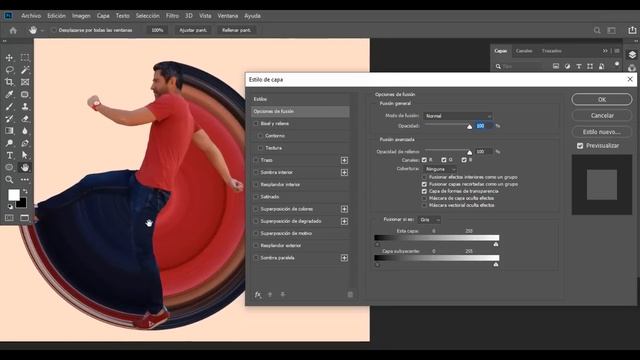The height and width of the screenshot is (360, 640).
Task: Select the Pen tool
Action: coord(25,143)
